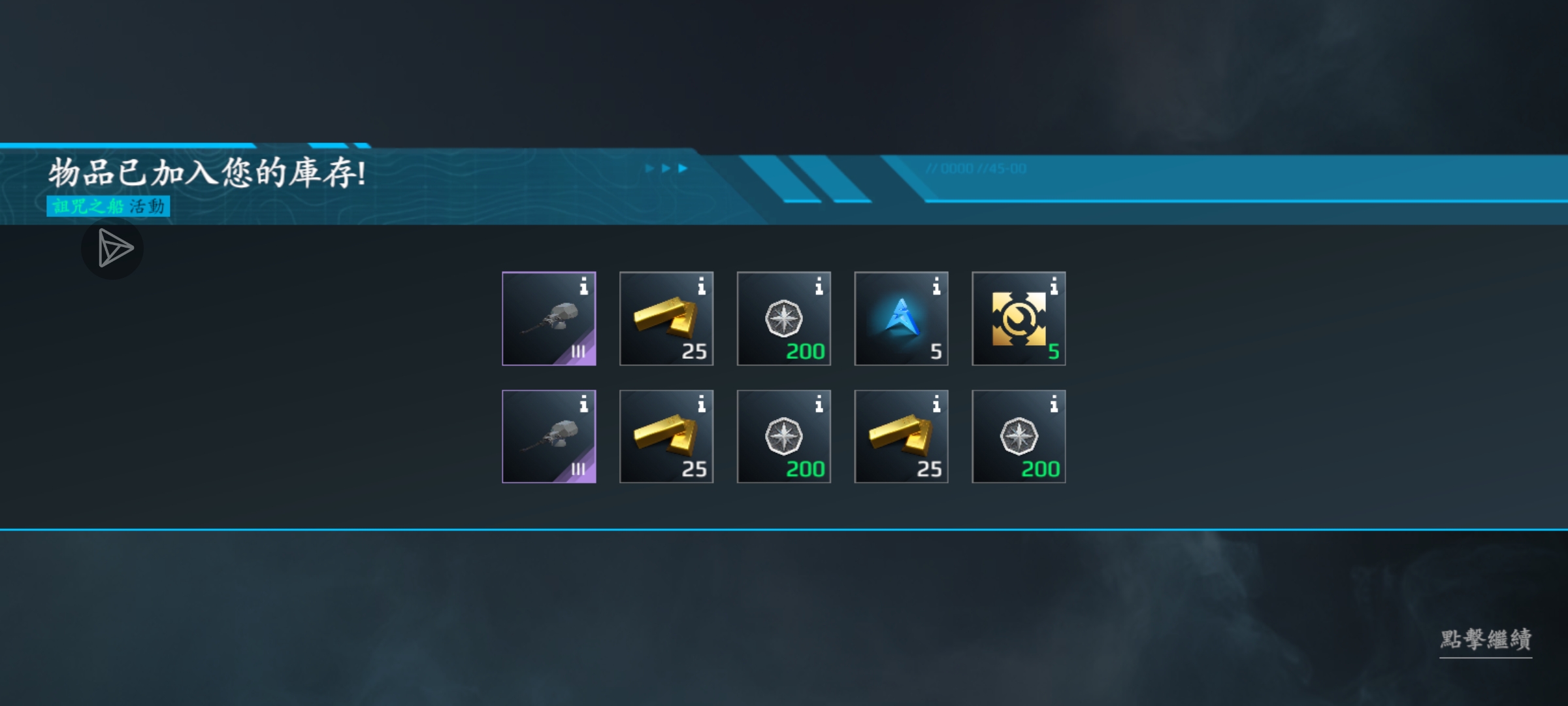Select gold bars tile between two compass tiles
The image size is (1568, 706).
click(901, 437)
